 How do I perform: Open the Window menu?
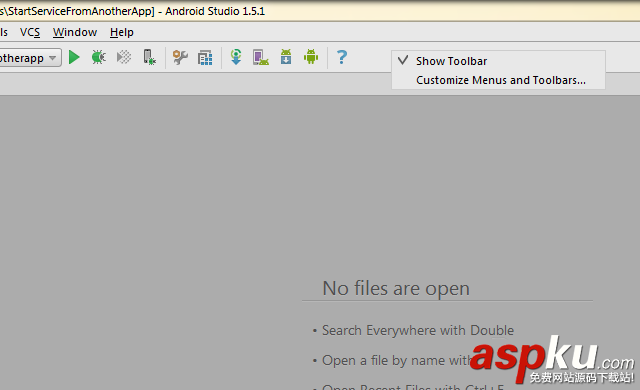click(75, 32)
